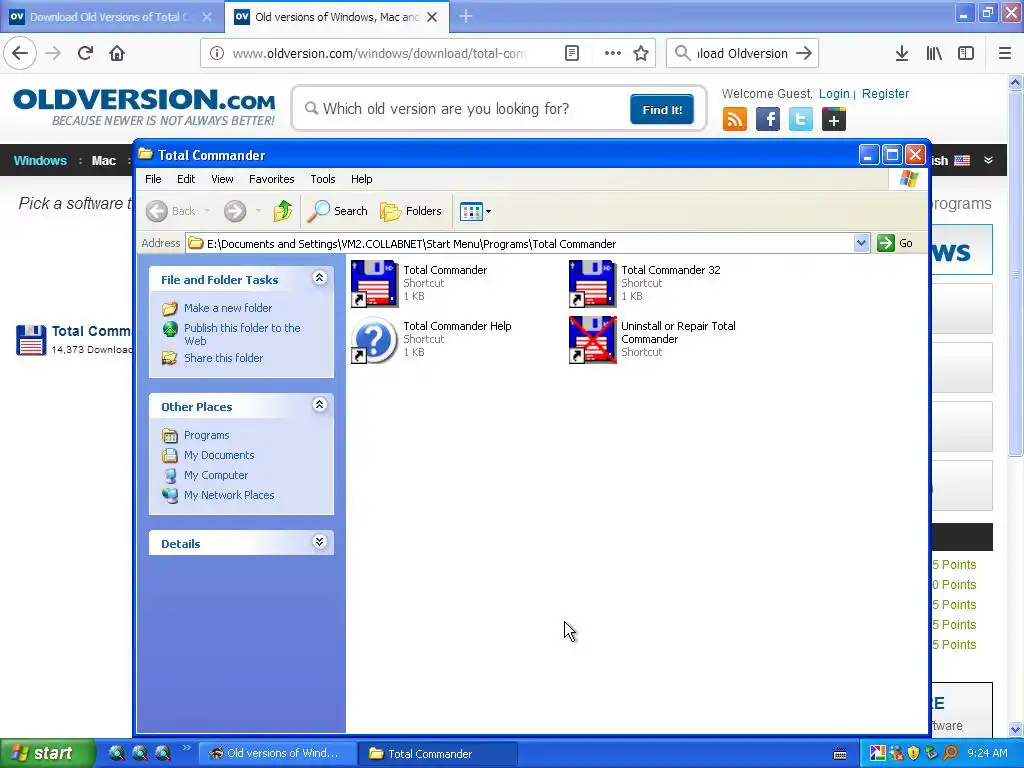
Task: Open the page actions three-dot menu
Action: 613,54
